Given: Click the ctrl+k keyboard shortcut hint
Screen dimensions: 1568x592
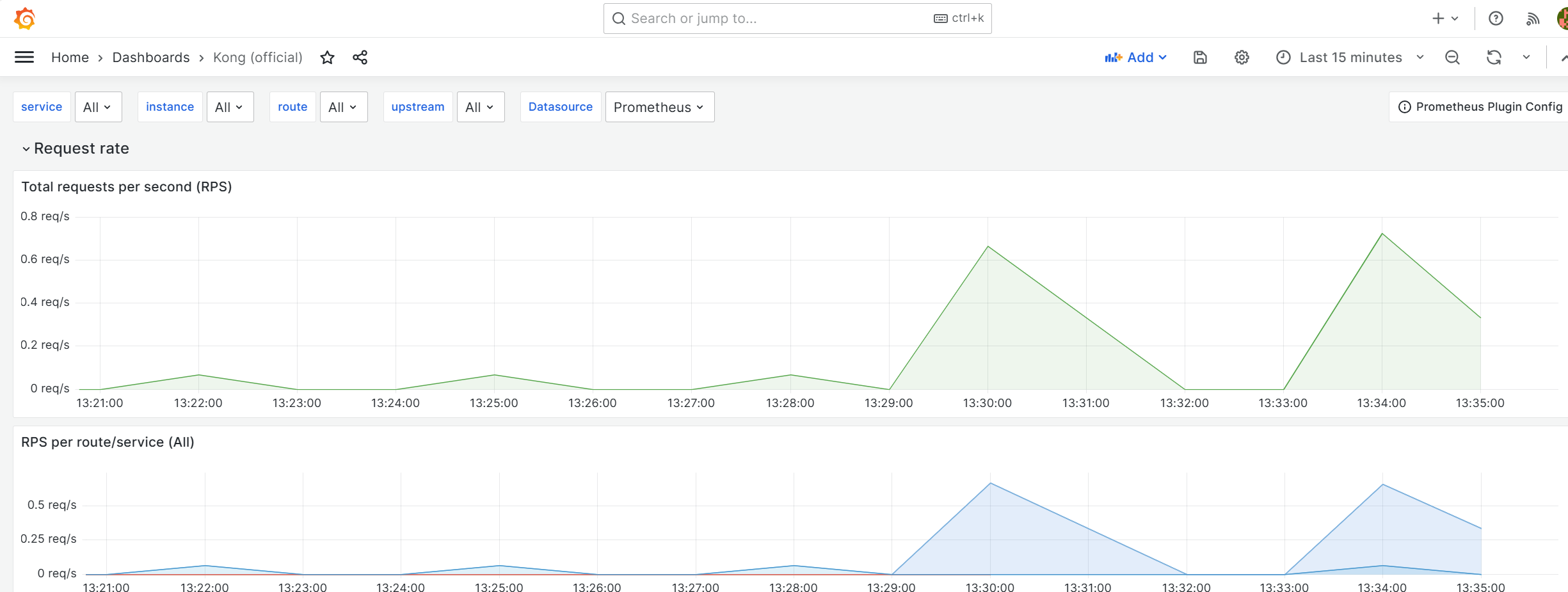Looking at the screenshot, I should [959, 19].
